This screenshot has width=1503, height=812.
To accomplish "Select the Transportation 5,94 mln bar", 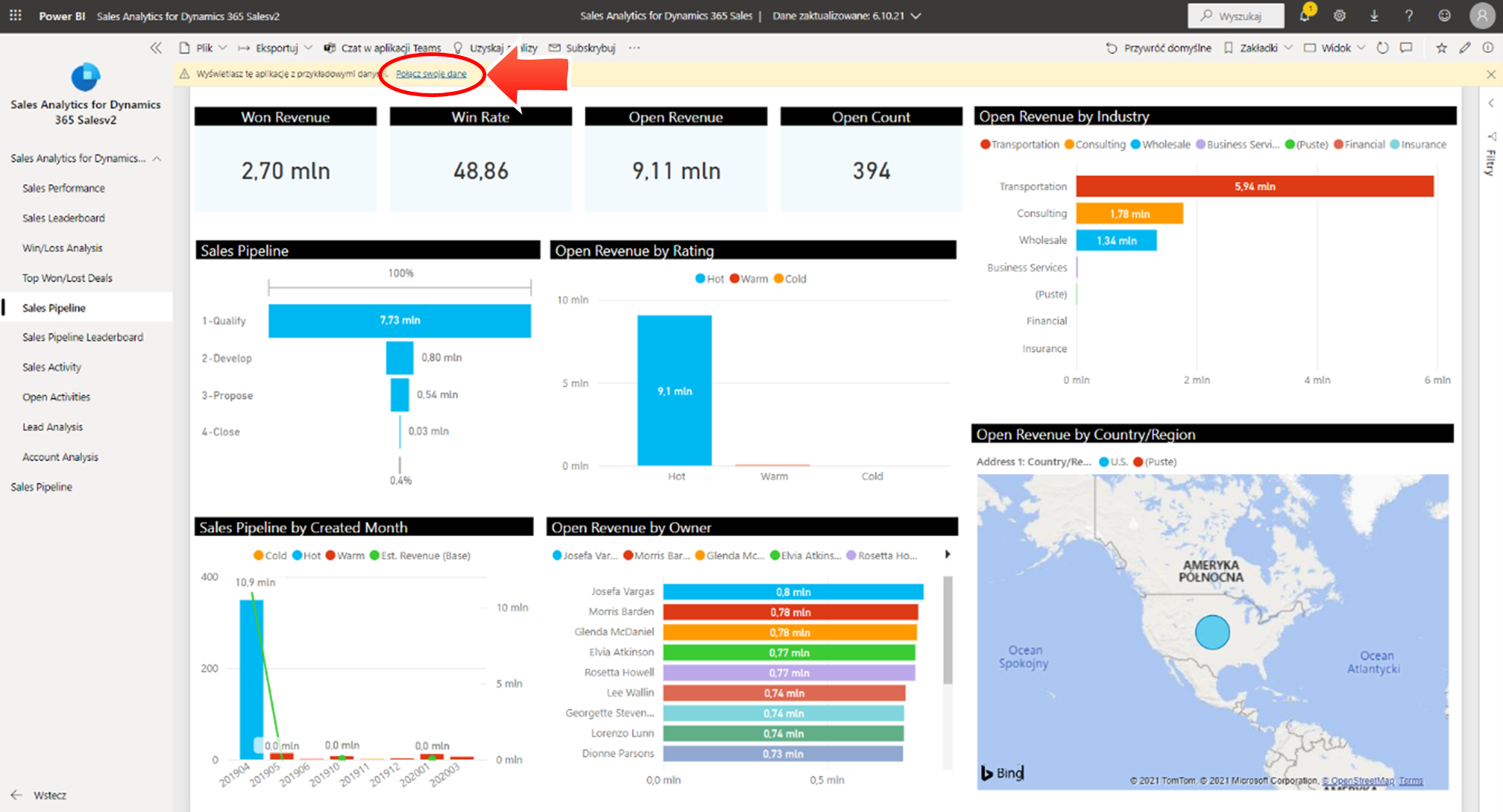I will click(1255, 186).
